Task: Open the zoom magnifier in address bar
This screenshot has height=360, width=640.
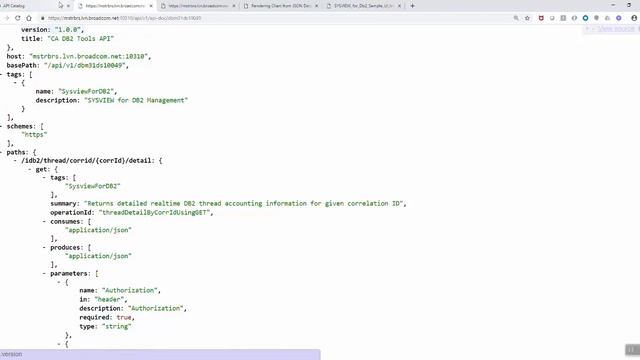Action: (516, 18)
